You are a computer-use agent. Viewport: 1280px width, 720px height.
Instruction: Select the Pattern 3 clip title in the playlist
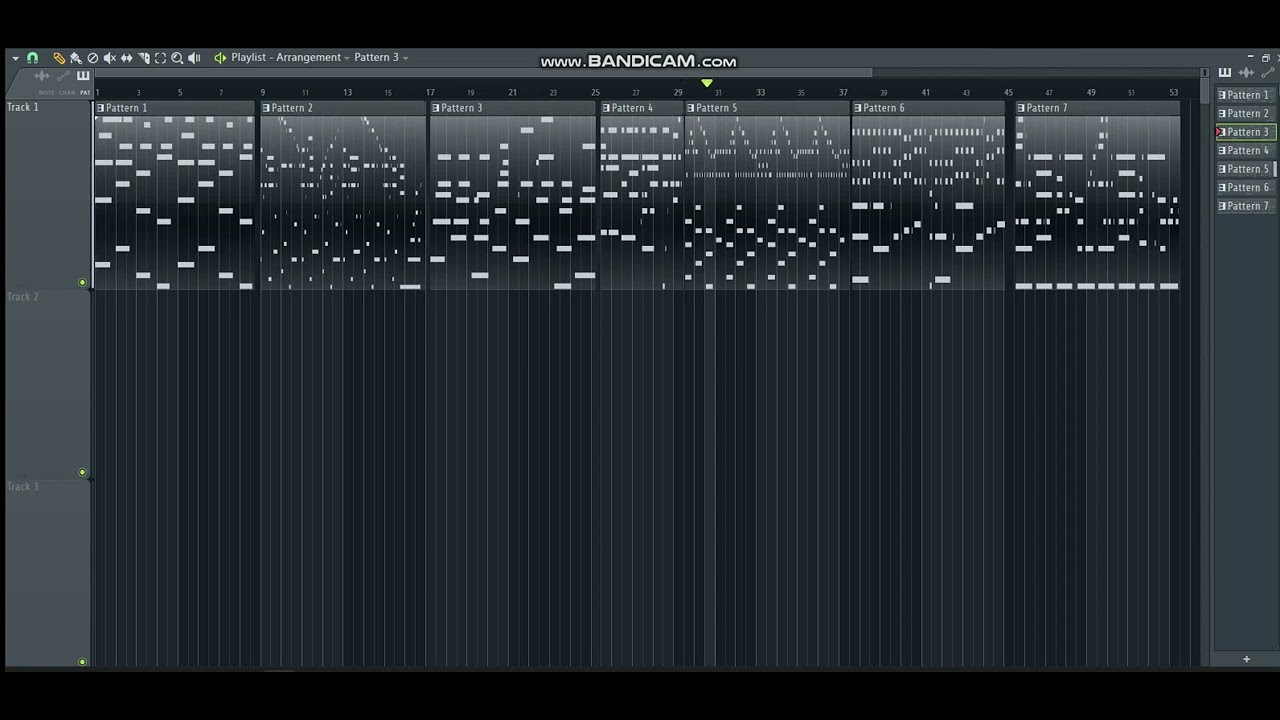[461, 108]
